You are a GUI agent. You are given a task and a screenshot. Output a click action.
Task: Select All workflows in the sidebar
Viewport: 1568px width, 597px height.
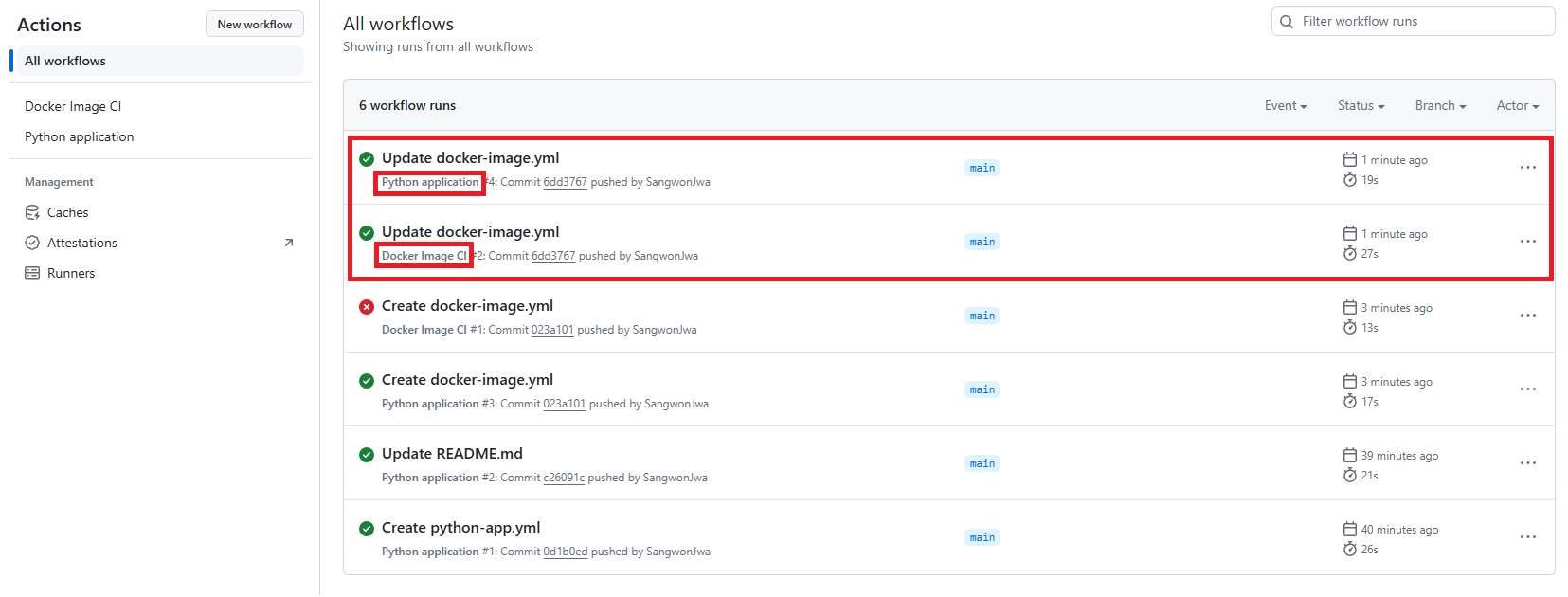click(x=65, y=61)
